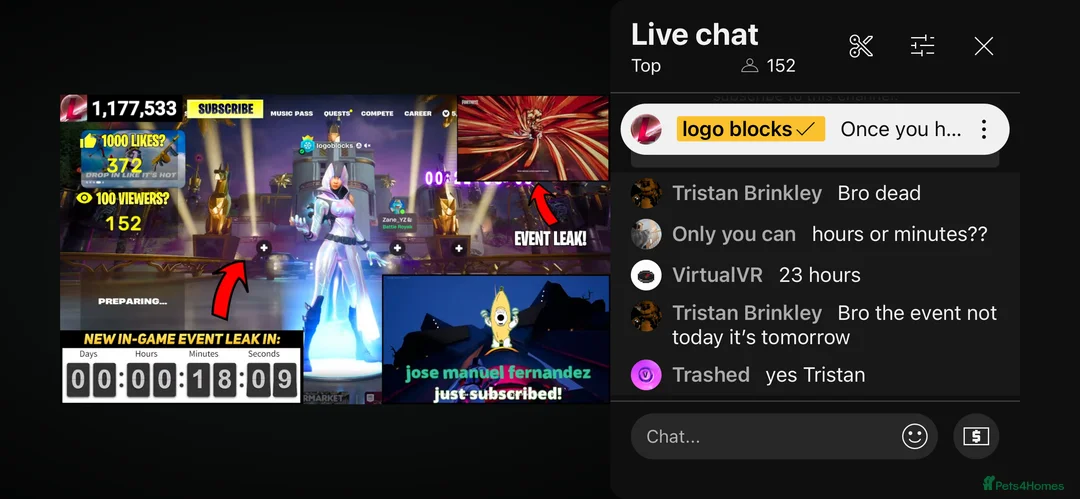Expand the pinned message 'Once you h...'
The image size is (1080, 499).
[900, 129]
